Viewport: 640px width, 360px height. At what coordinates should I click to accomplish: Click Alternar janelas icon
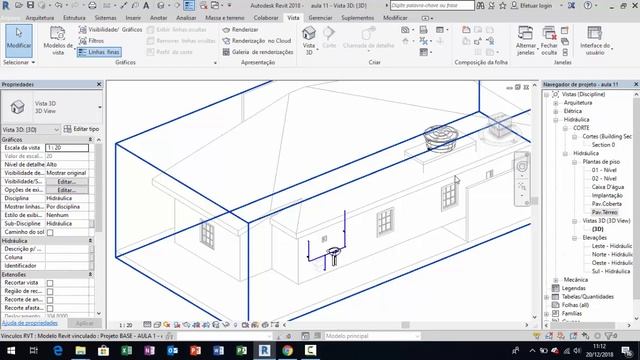tap(525, 33)
